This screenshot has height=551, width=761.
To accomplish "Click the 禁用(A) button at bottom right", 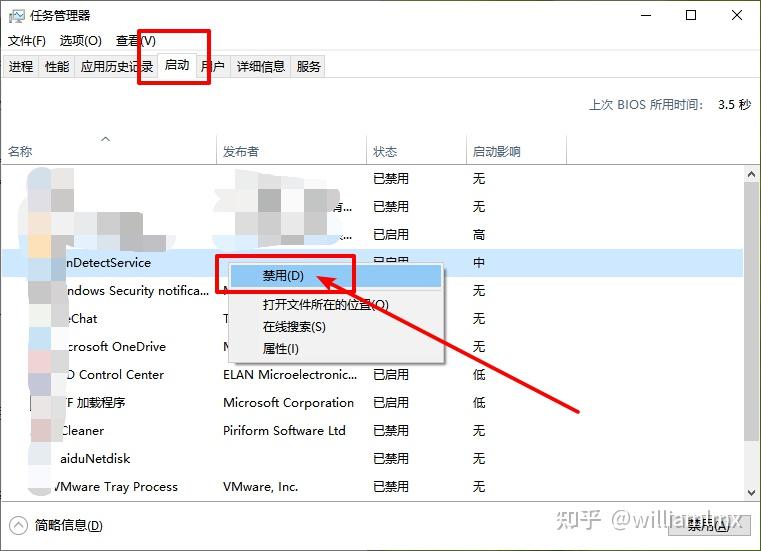I will (709, 525).
